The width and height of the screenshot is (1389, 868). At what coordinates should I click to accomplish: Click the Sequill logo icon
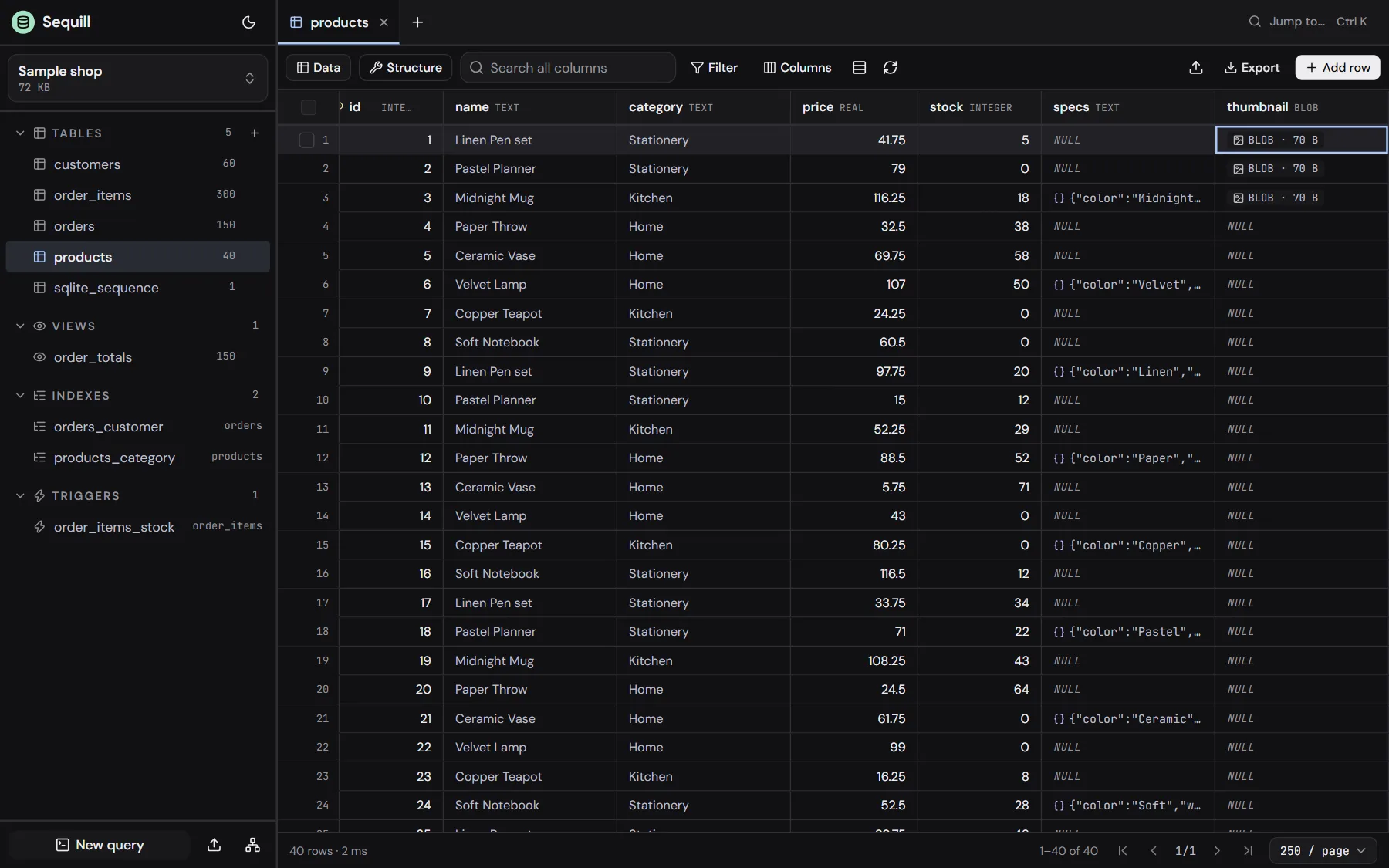coord(23,22)
